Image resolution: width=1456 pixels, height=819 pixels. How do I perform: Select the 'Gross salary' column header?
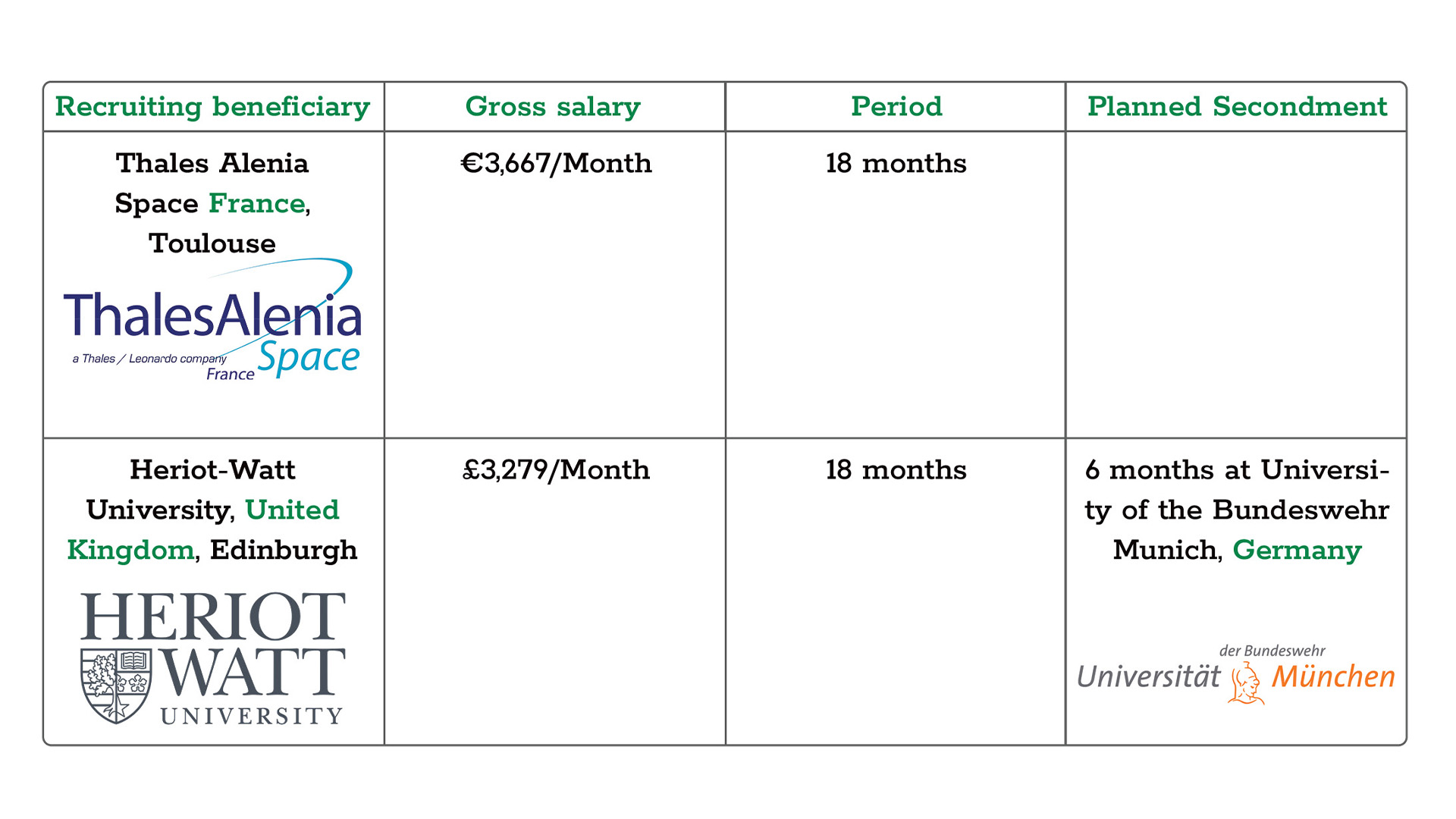[553, 107]
